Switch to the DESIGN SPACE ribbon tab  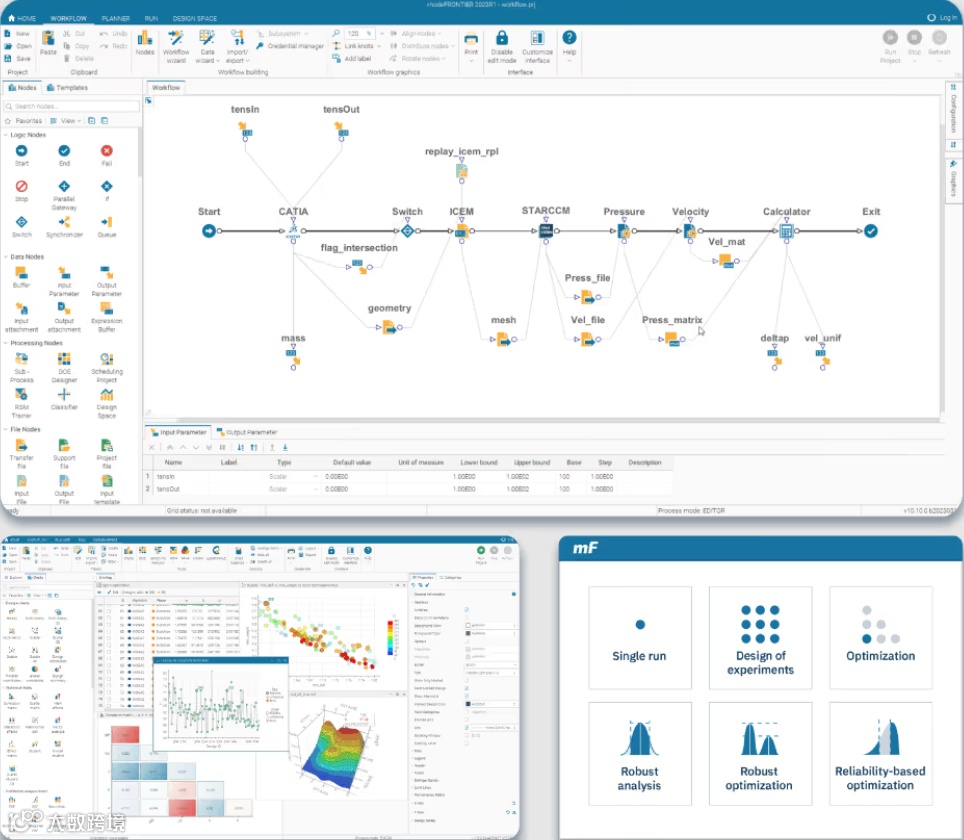point(194,18)
